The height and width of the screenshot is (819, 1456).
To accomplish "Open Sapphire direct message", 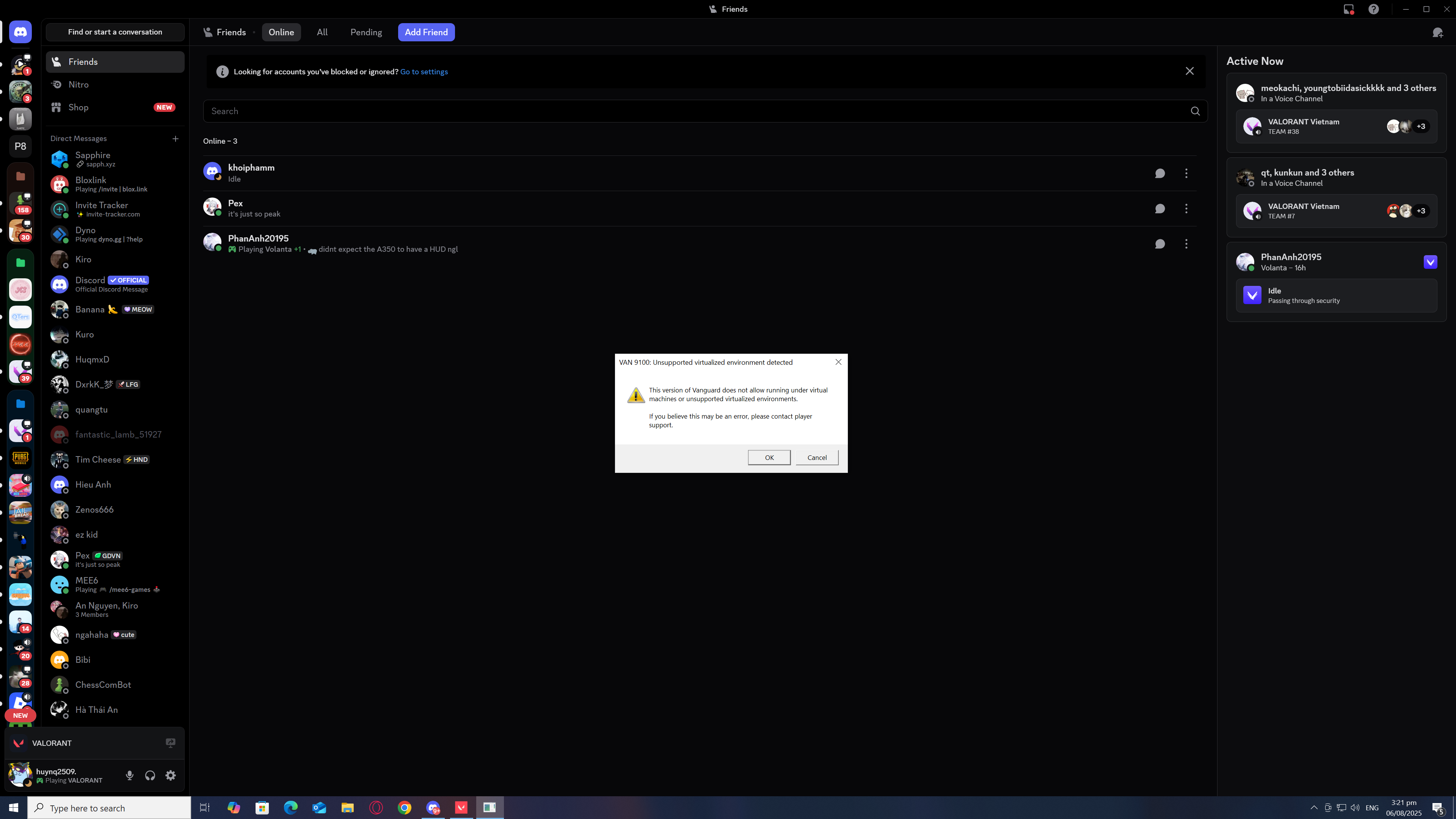I will coord(115,159).
